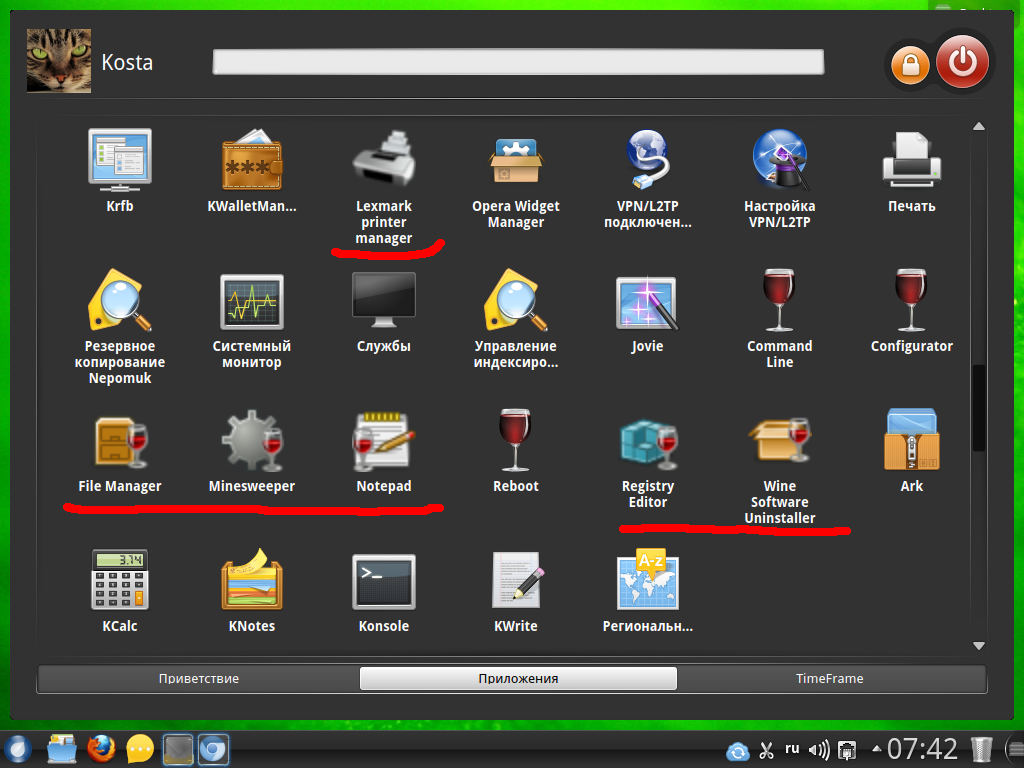This screenshot has width=1024, height=768.
Task: Open Системный монитор app
Action: click(x=251, y=301)
